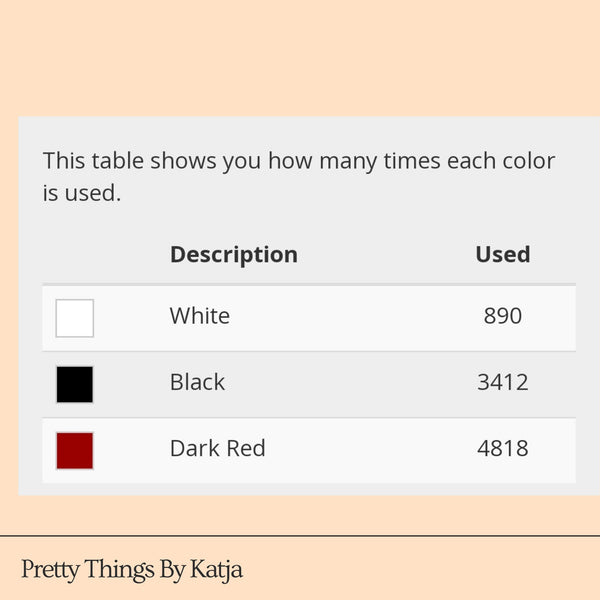Select the Black color swatch
Screen dimensions: 600x600
coord(75,384)
